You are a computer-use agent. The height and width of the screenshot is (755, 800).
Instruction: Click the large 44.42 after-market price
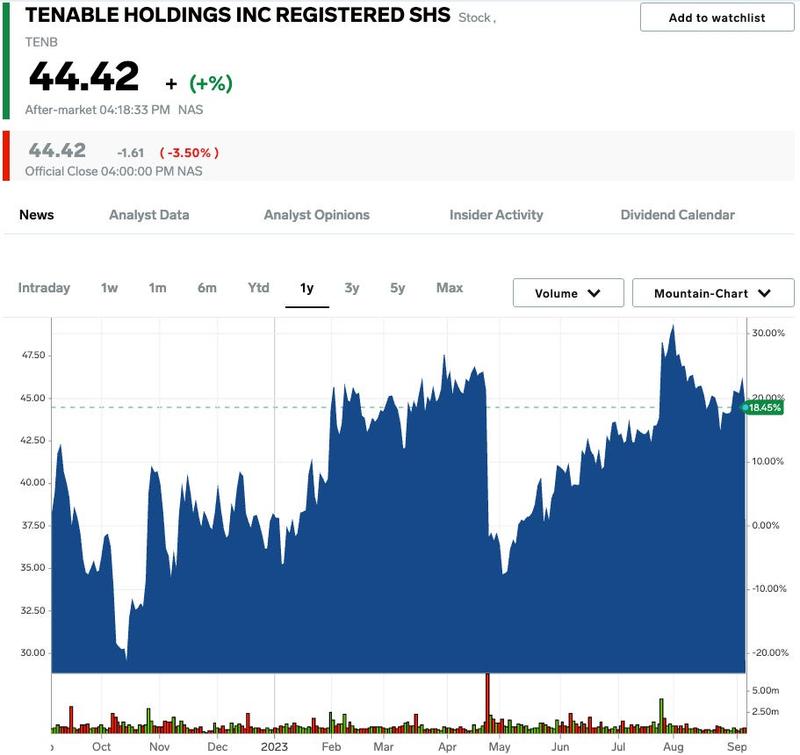(x=84, y=77)
